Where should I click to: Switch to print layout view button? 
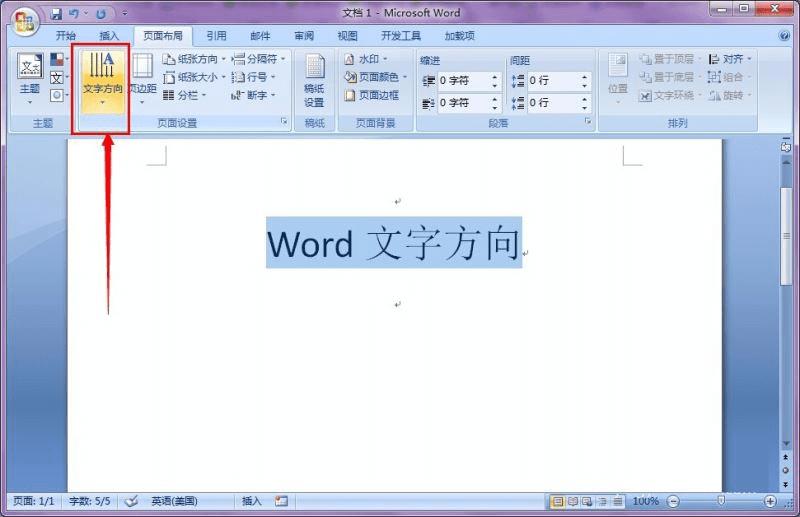pyautogui.click(x=558, y=502)
